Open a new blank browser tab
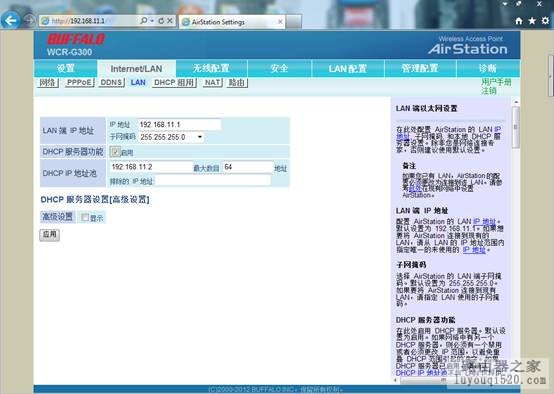Screen dimensions: 554x394 tap(294, 22)
